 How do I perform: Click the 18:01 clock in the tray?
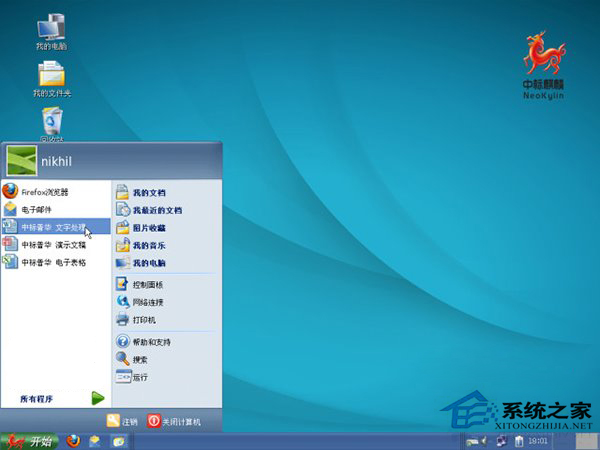click(537, 441)
